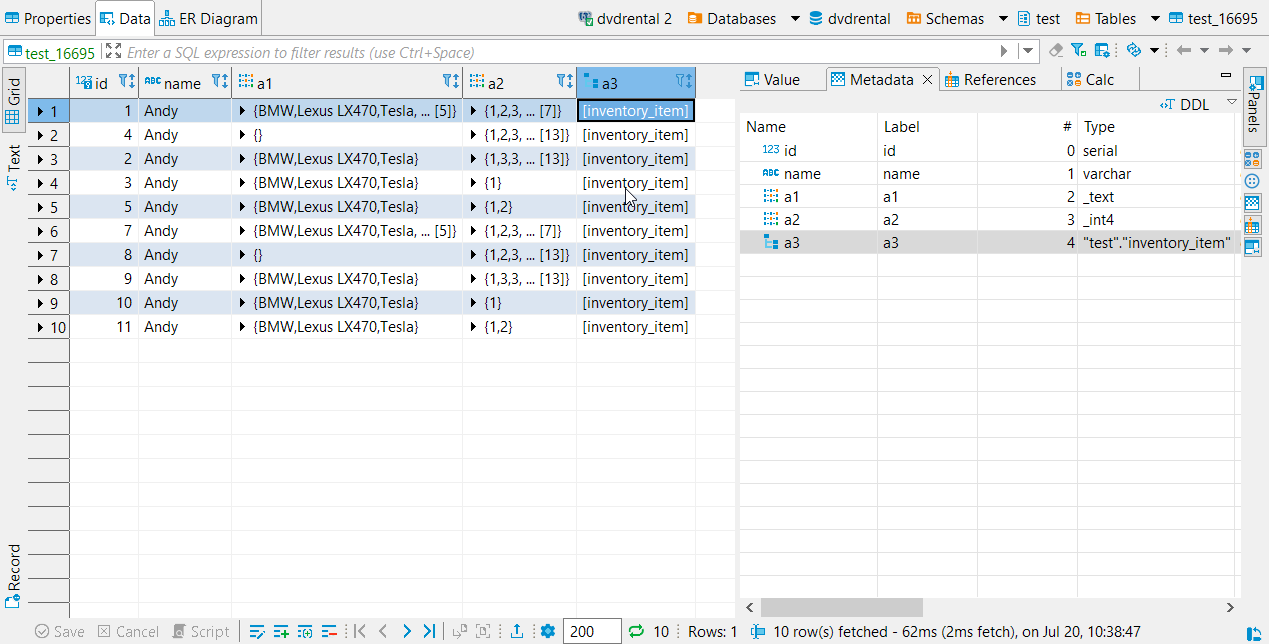Expand row 5 header arrow

click(x=40, y=207)
